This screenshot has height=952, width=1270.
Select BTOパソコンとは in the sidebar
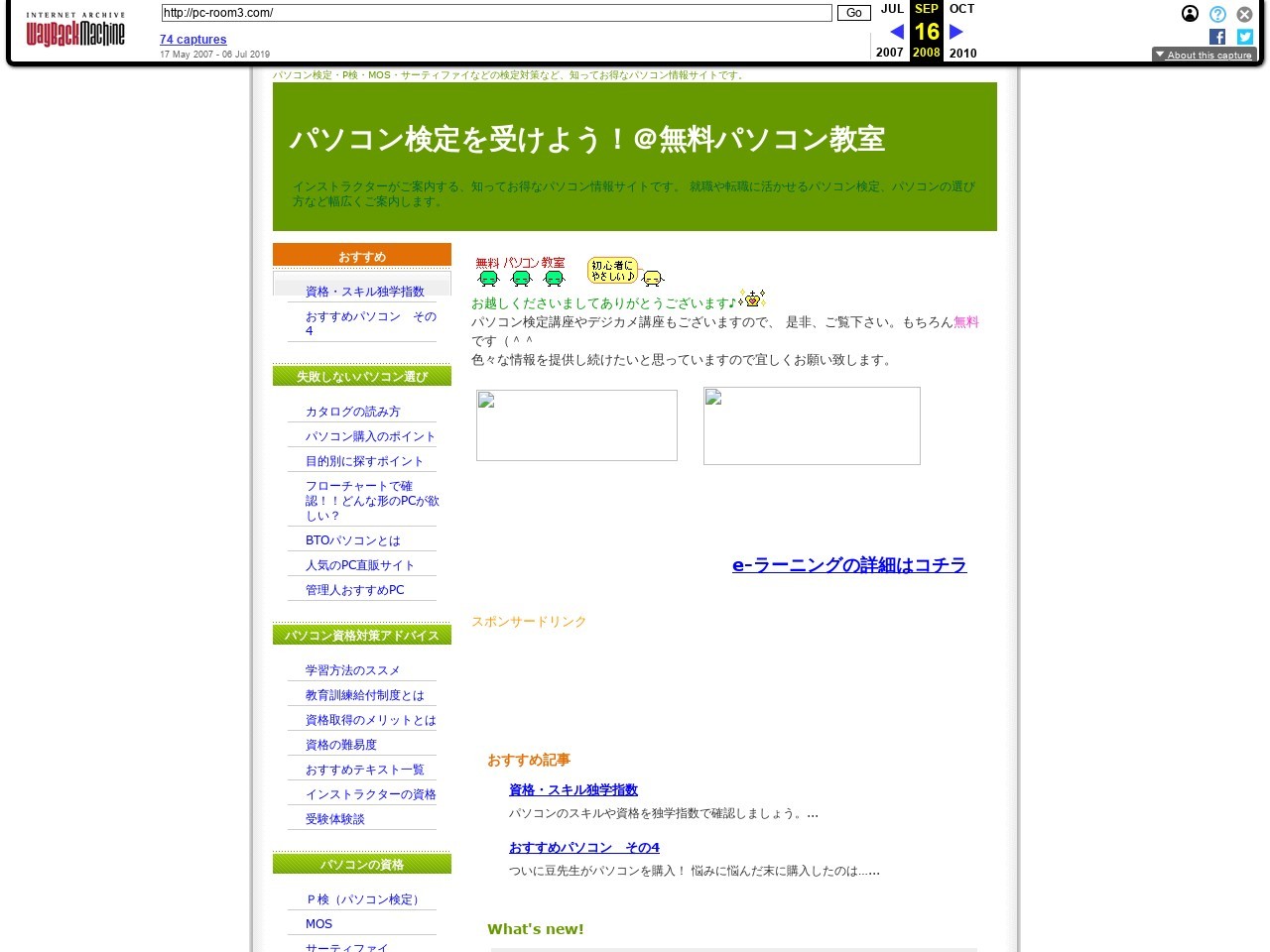(x=352, y=539)
